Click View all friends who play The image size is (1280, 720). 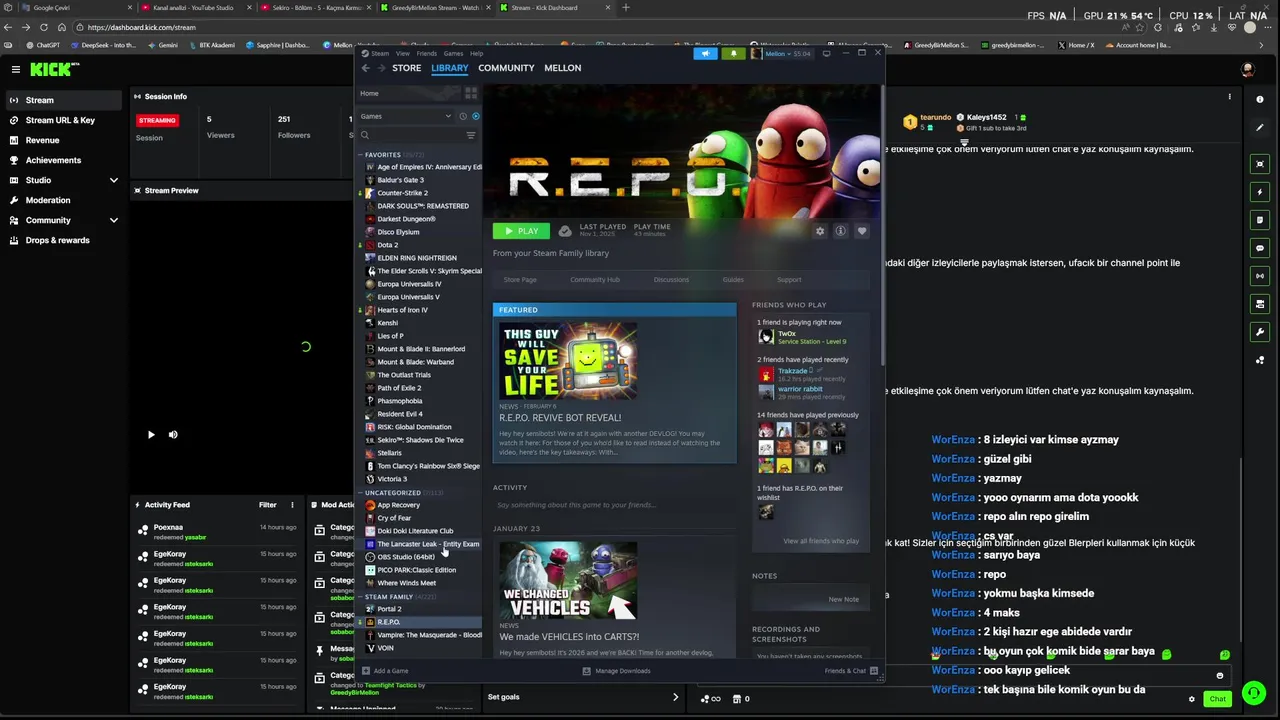point(821,541)
